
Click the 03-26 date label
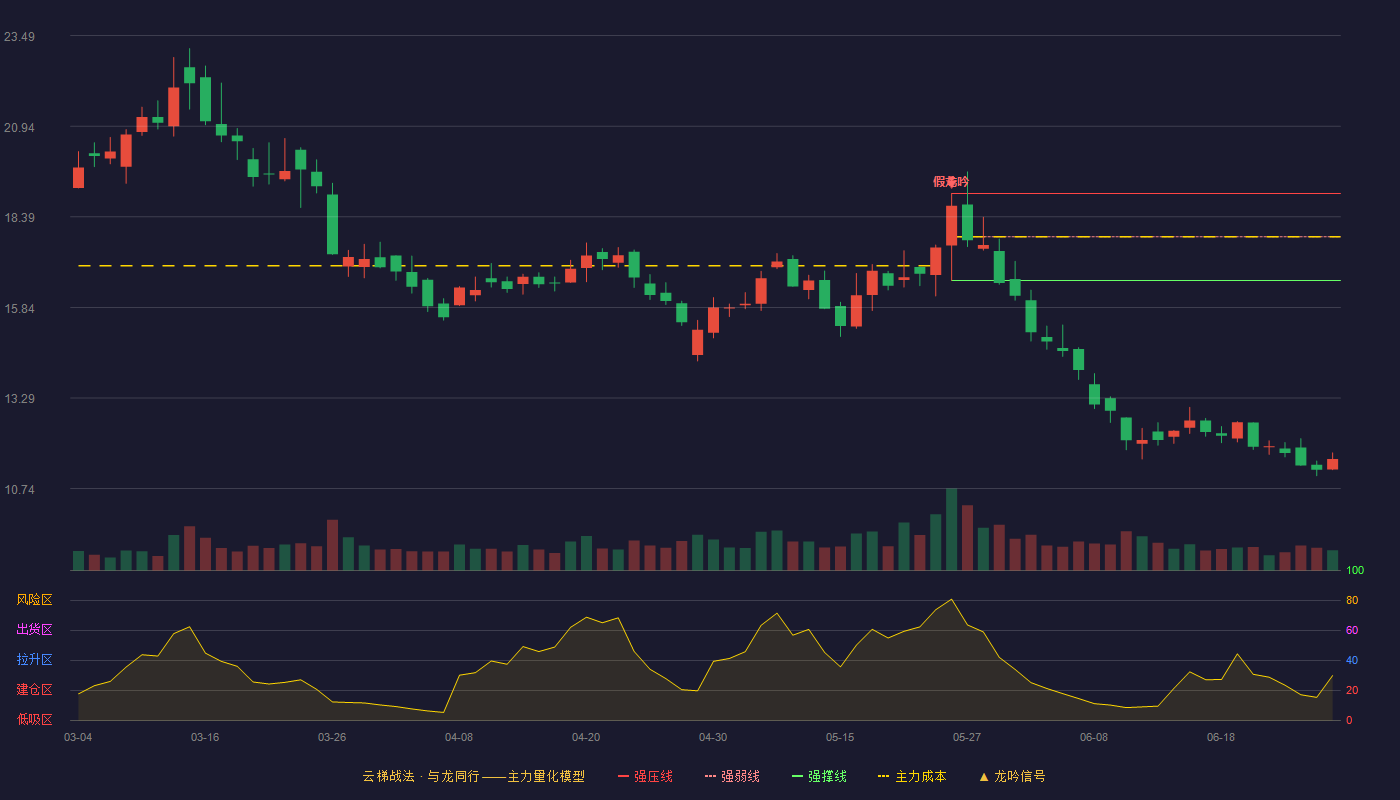pyautogui.click(x=332, y=737)
